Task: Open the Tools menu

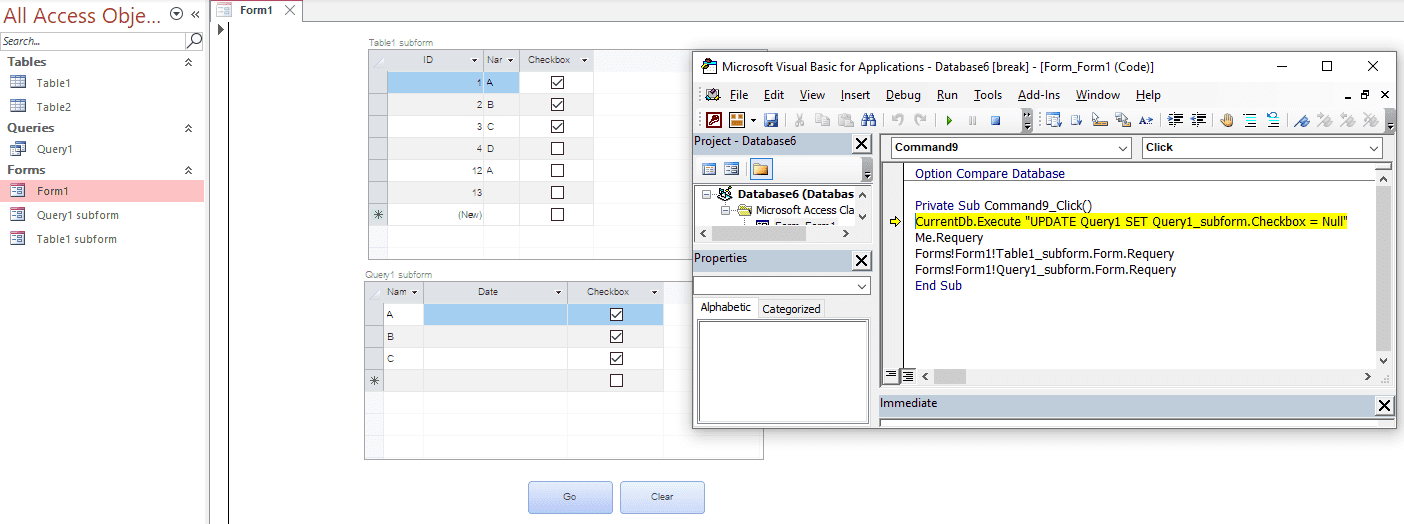Action: click(x=988, y=95)
